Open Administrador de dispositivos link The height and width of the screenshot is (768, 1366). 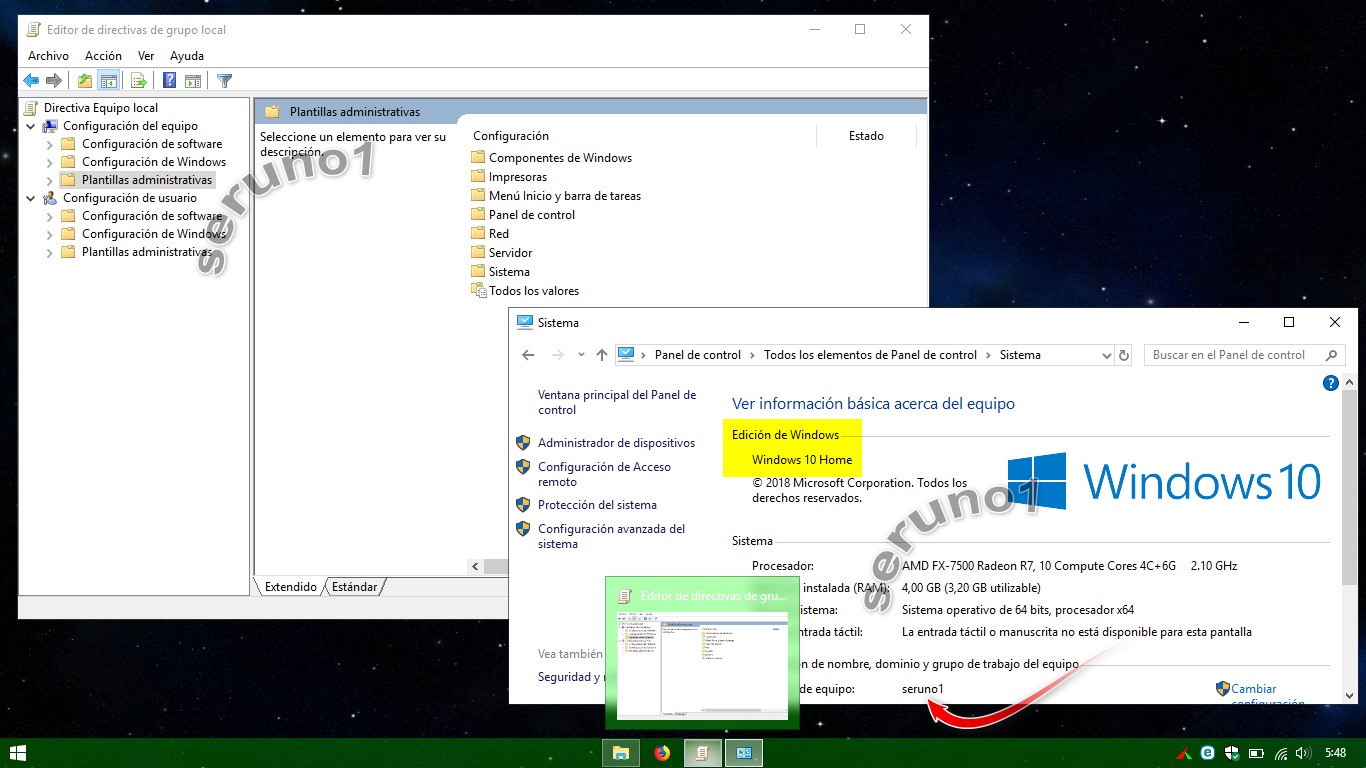click(616, 443)
